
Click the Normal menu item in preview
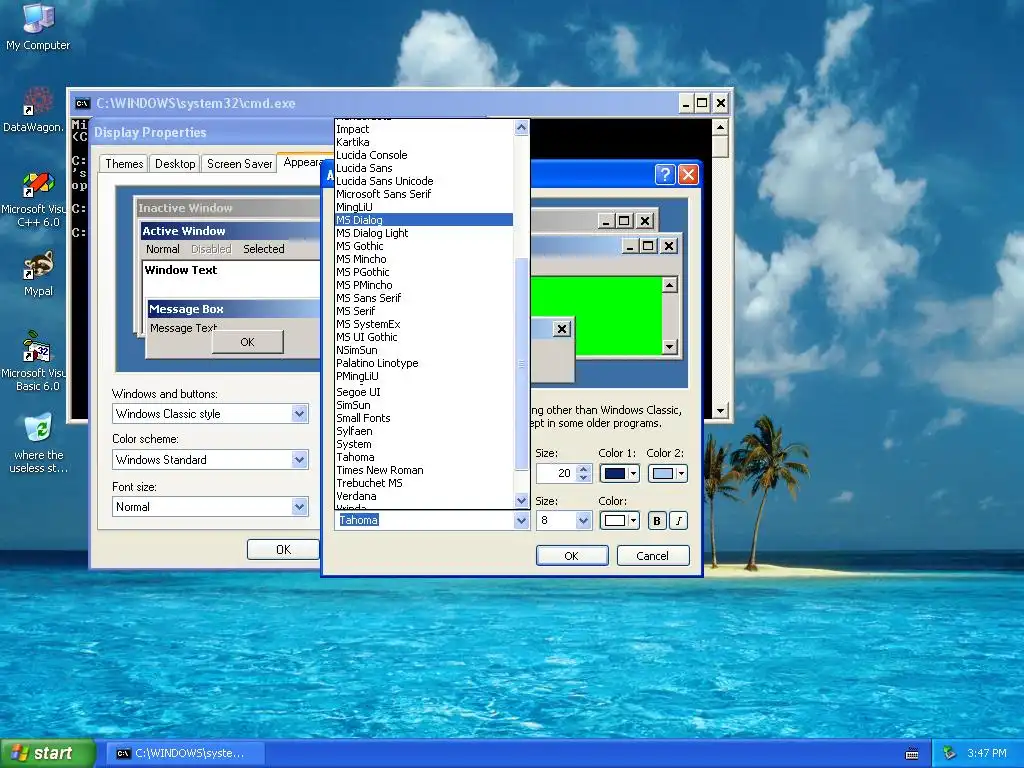[163, 249]
